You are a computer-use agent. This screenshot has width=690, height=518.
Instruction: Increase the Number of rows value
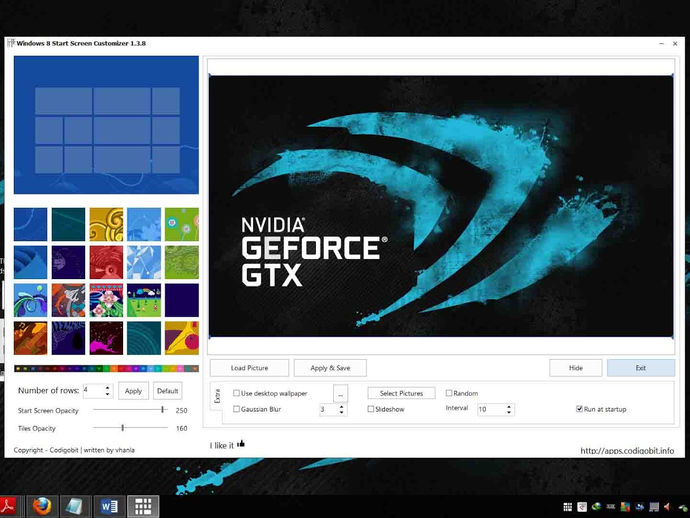[x=107, y=388]
